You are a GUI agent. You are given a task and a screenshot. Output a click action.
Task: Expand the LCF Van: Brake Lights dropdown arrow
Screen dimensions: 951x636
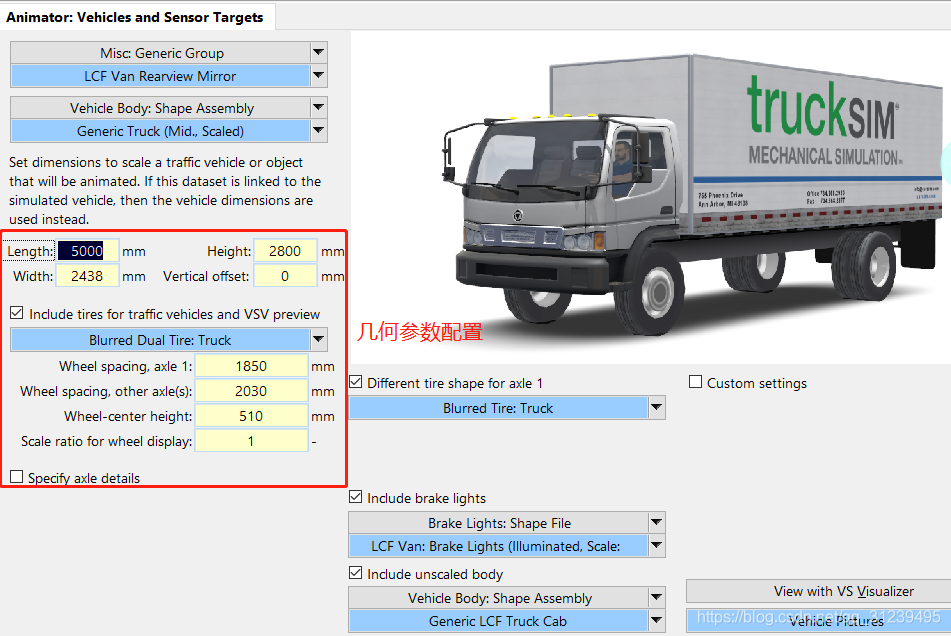656,546
